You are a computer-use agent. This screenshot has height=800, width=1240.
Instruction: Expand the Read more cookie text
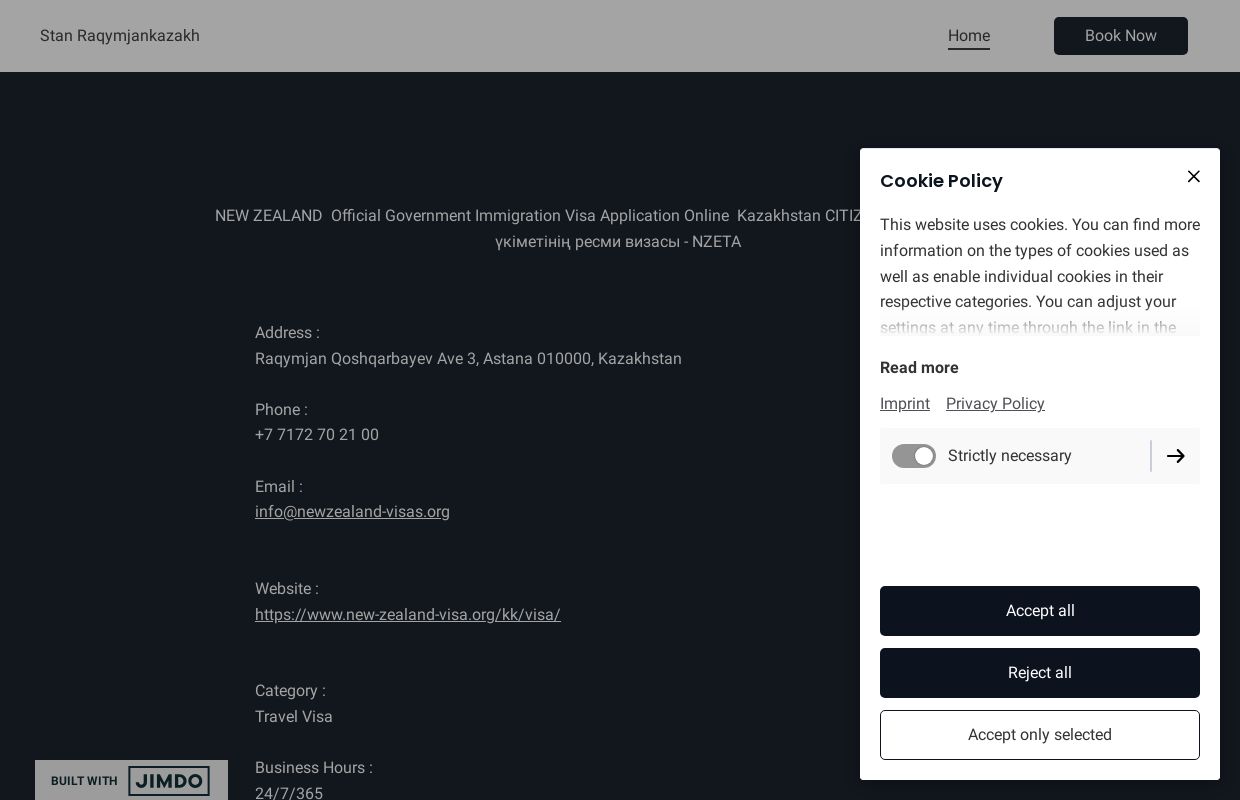tap(919, 368)
